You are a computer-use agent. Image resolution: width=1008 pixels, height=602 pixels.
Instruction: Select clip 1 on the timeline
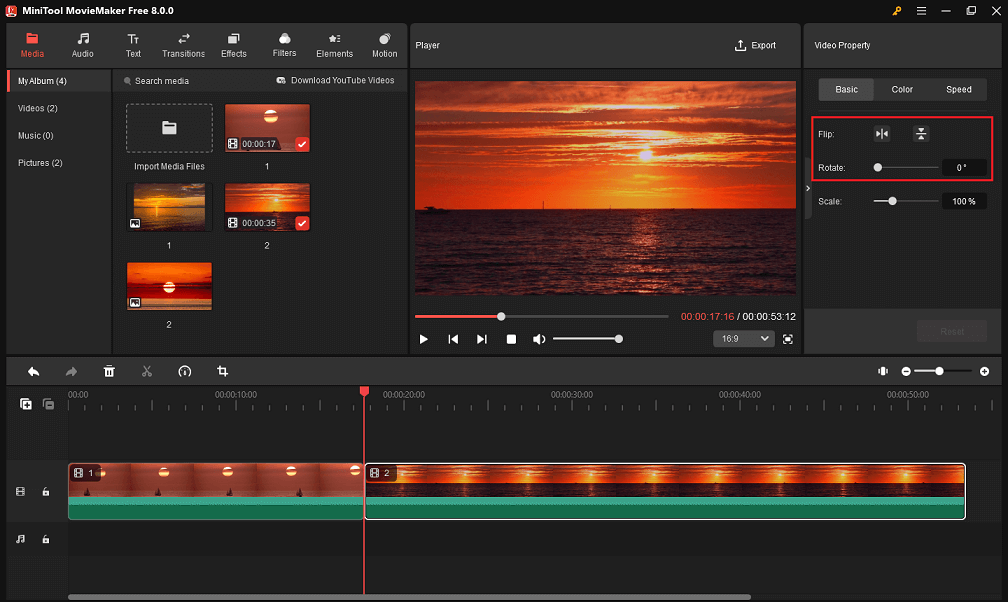(x=216, y=491)
